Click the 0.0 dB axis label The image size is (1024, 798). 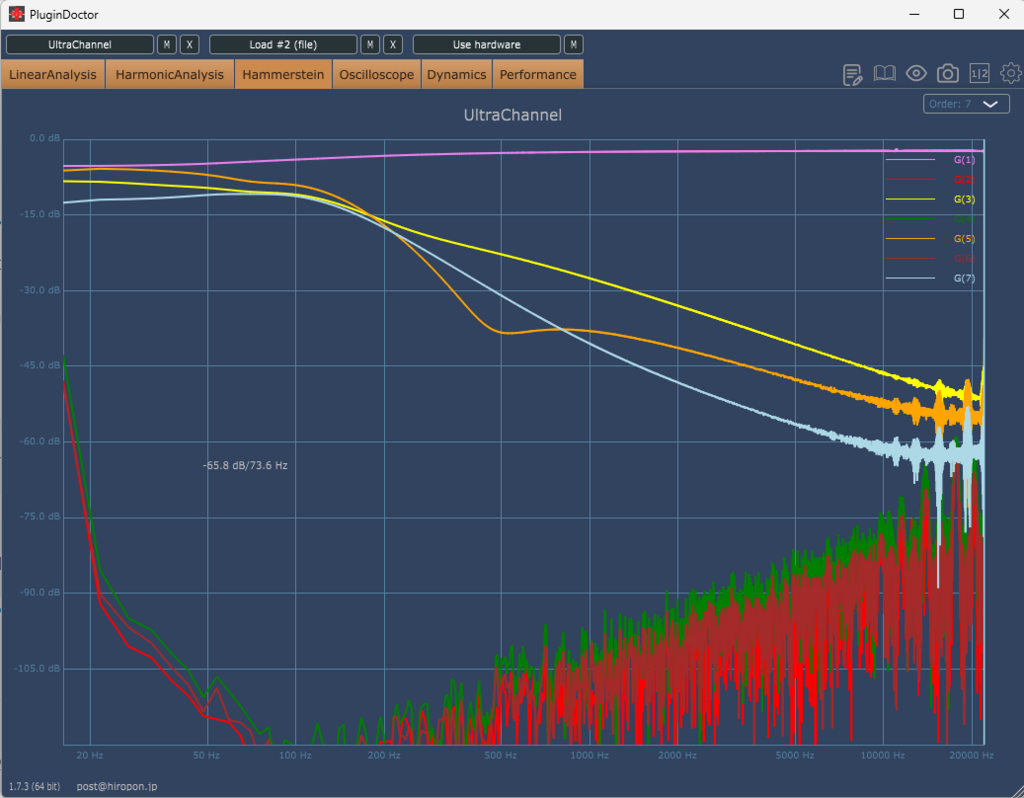click(x=45, y=138)
